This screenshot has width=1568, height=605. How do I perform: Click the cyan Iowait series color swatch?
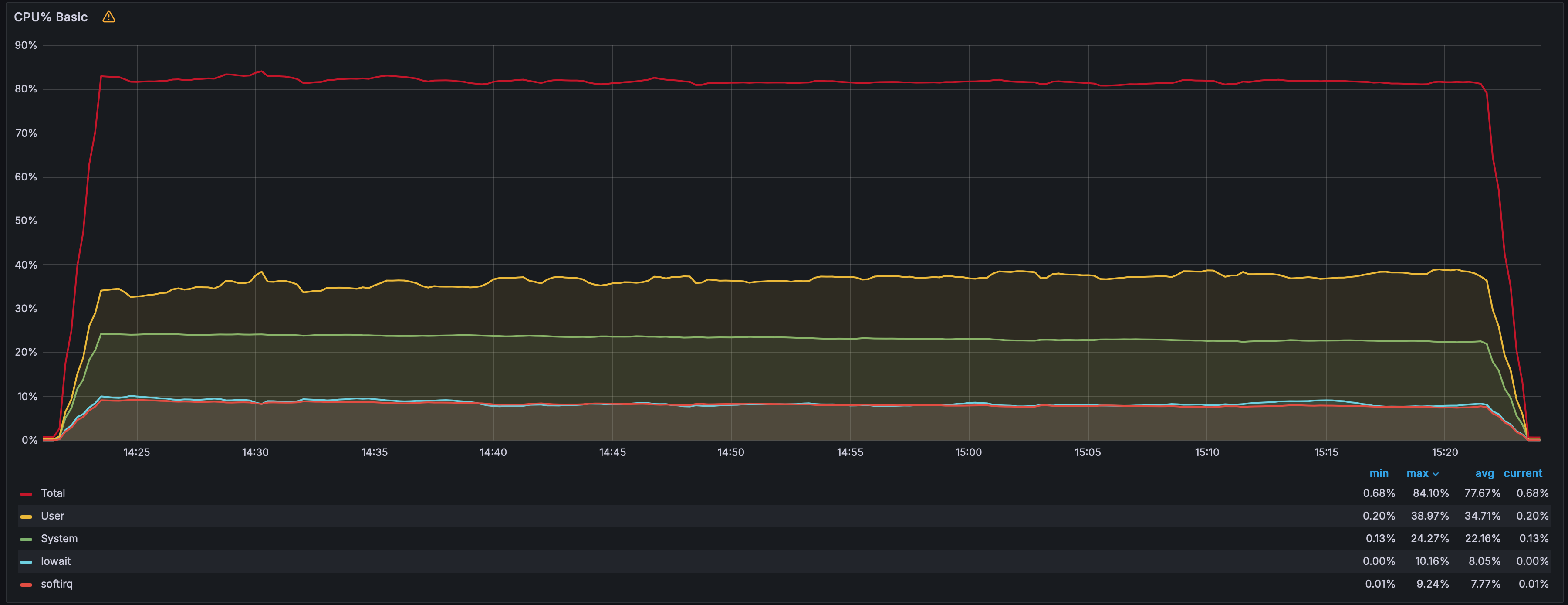(26, 562)
